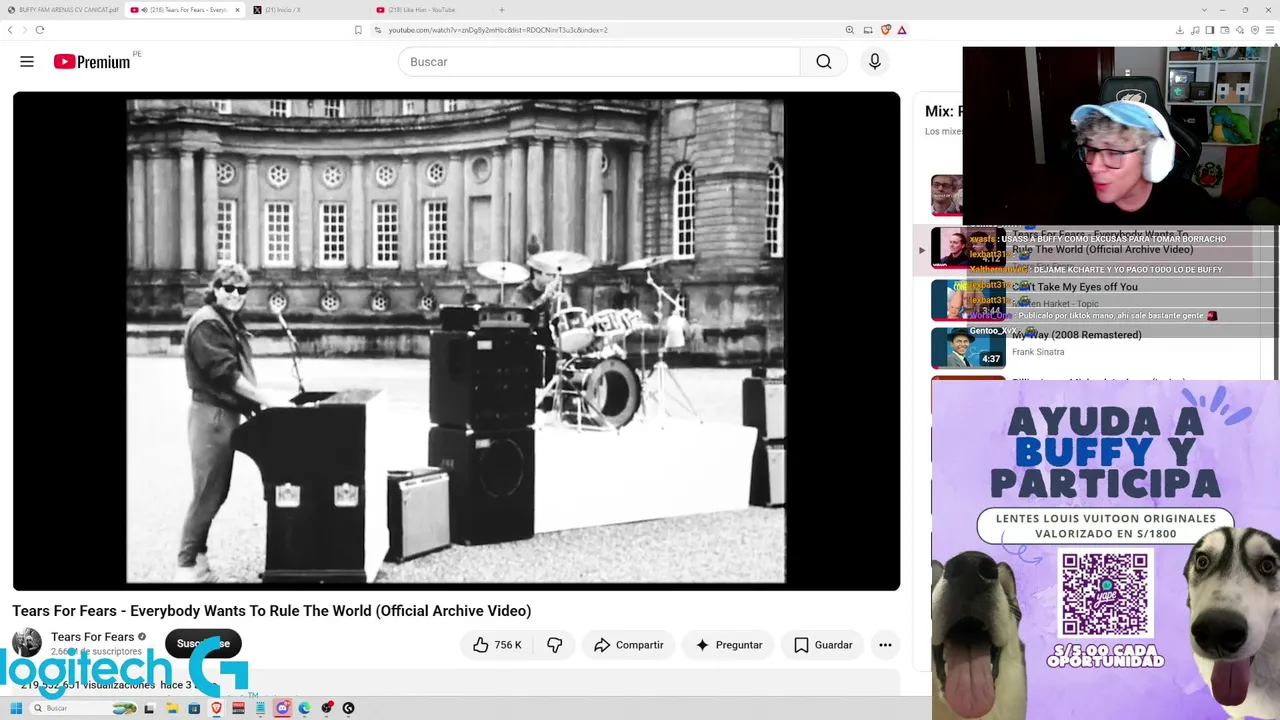The height and width of the screenshot is (720, 1280).
Task: Open OBS Studio from the taskbar
Action: [x=326, y=708]
